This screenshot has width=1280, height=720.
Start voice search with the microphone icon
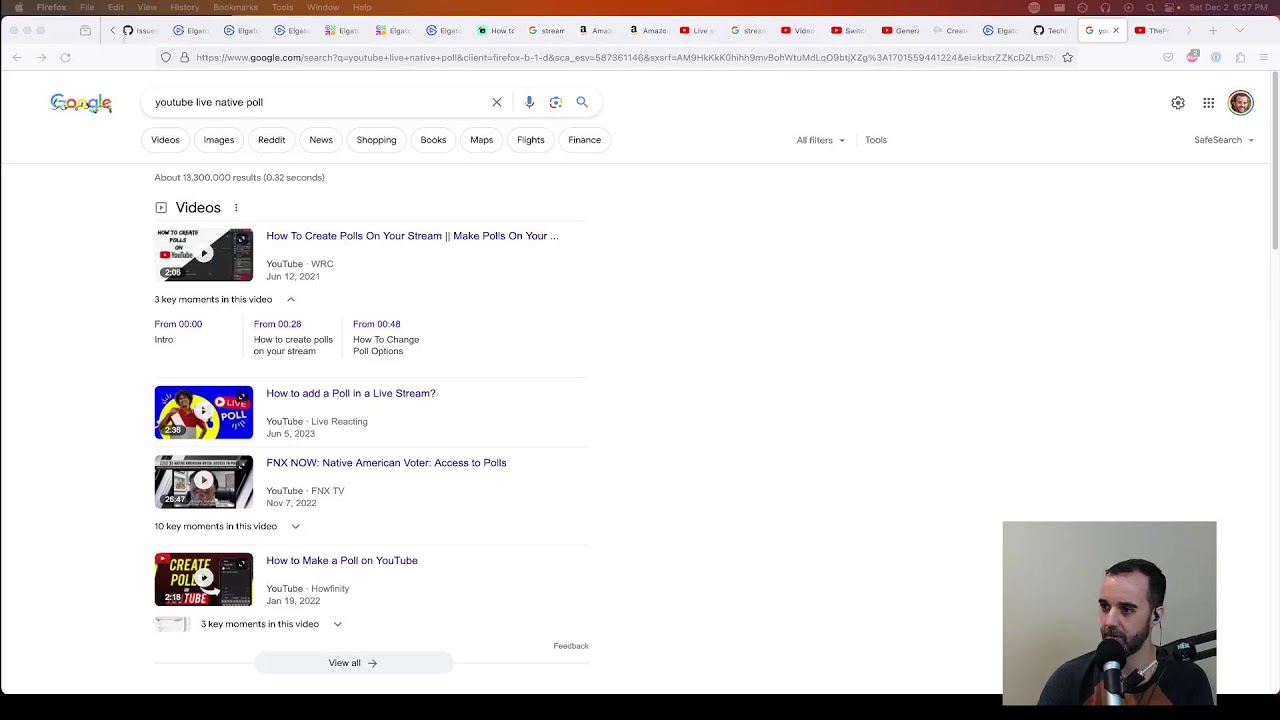point(529,102)
